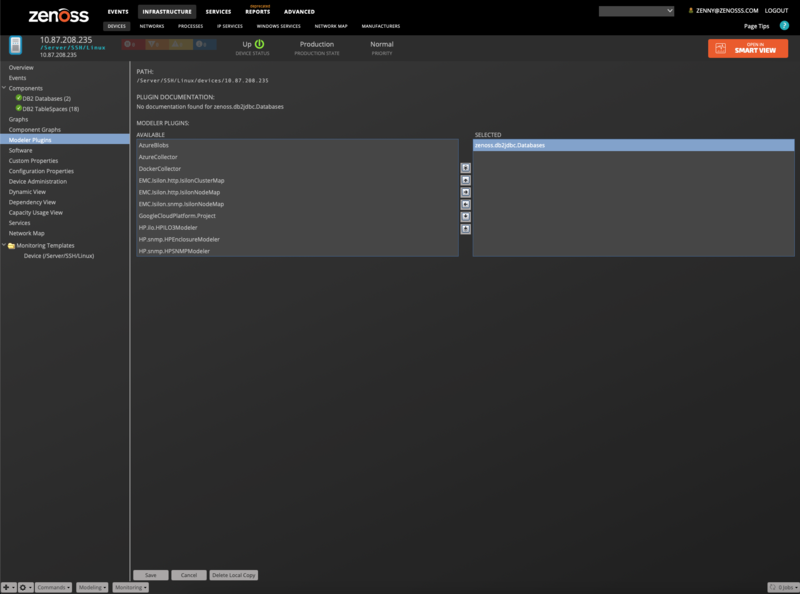This screenshot has width=800, height=594.
Task: Click the blue info events counter
Action: pyautogui.click(x=205, y=44)
